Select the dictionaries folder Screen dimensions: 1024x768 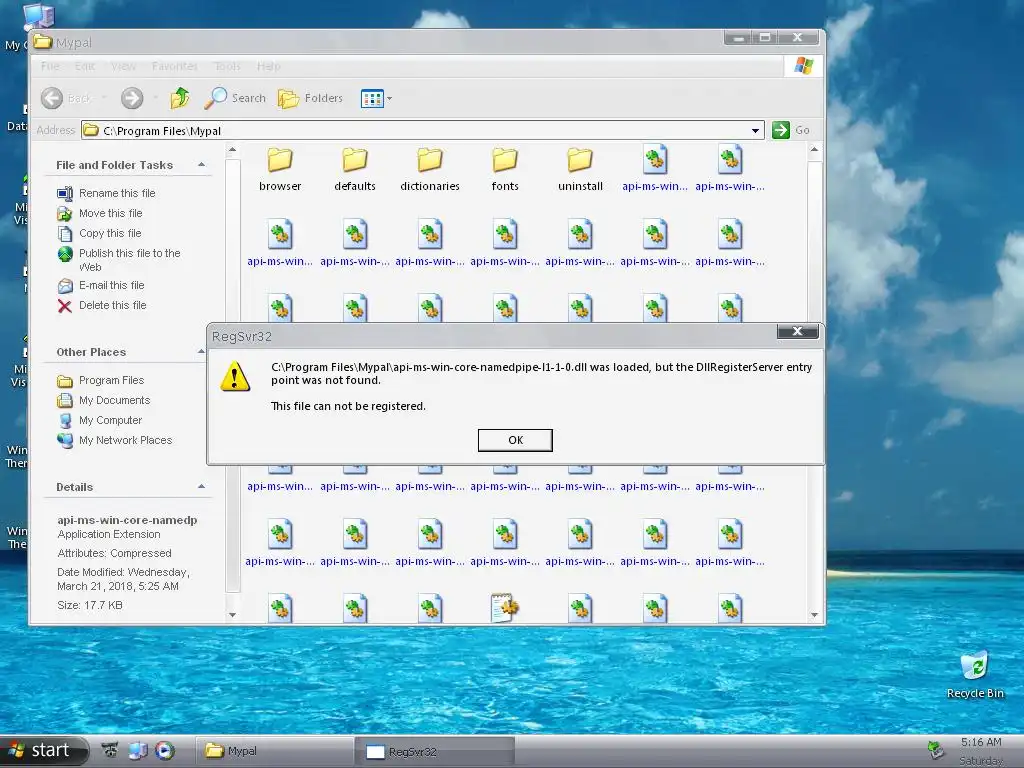[x=430, y=169]
